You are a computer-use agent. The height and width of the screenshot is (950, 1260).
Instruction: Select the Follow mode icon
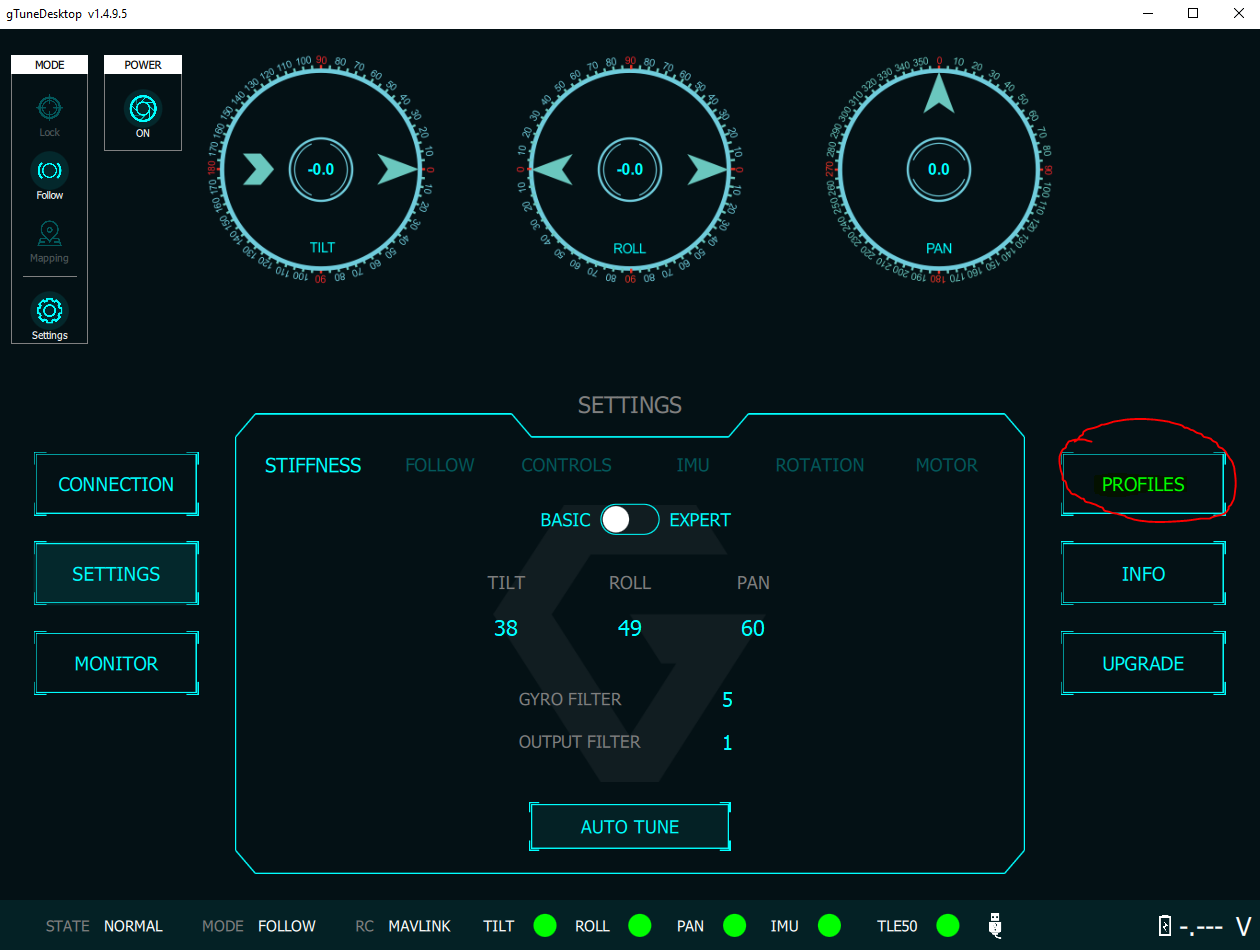point(49,170)
